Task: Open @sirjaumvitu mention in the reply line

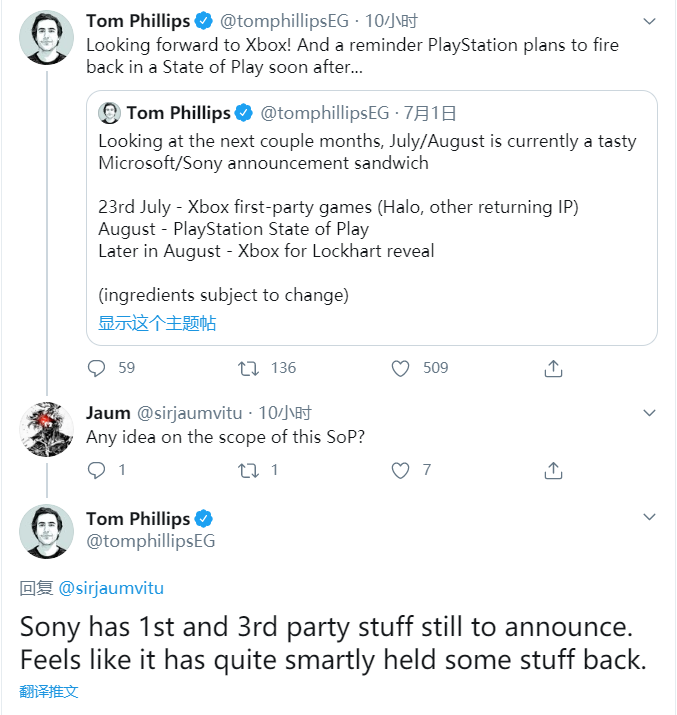Action: click(x=110, y=588)
